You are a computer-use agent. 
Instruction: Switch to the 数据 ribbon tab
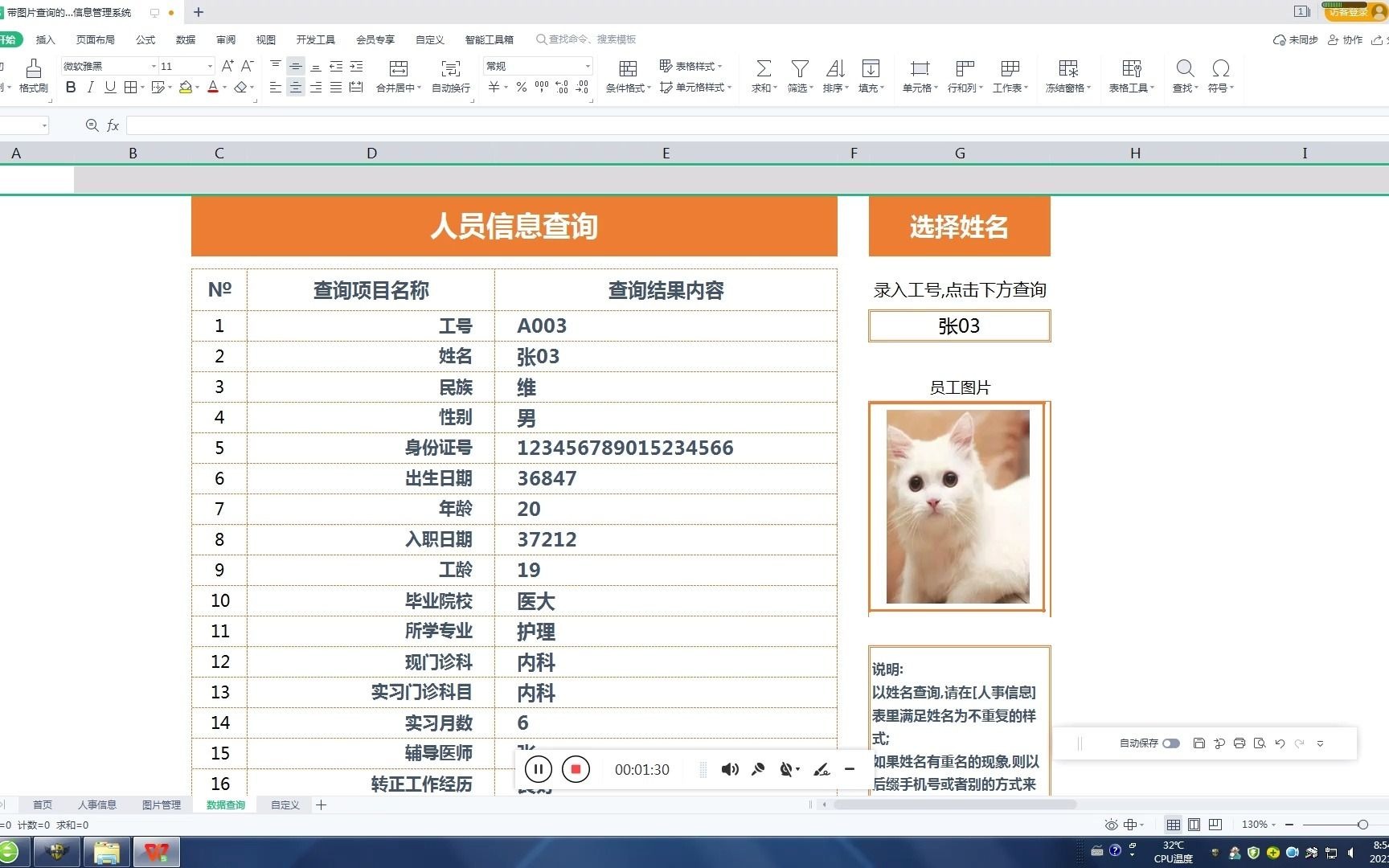pyautogui.click(x=185, y=39)
